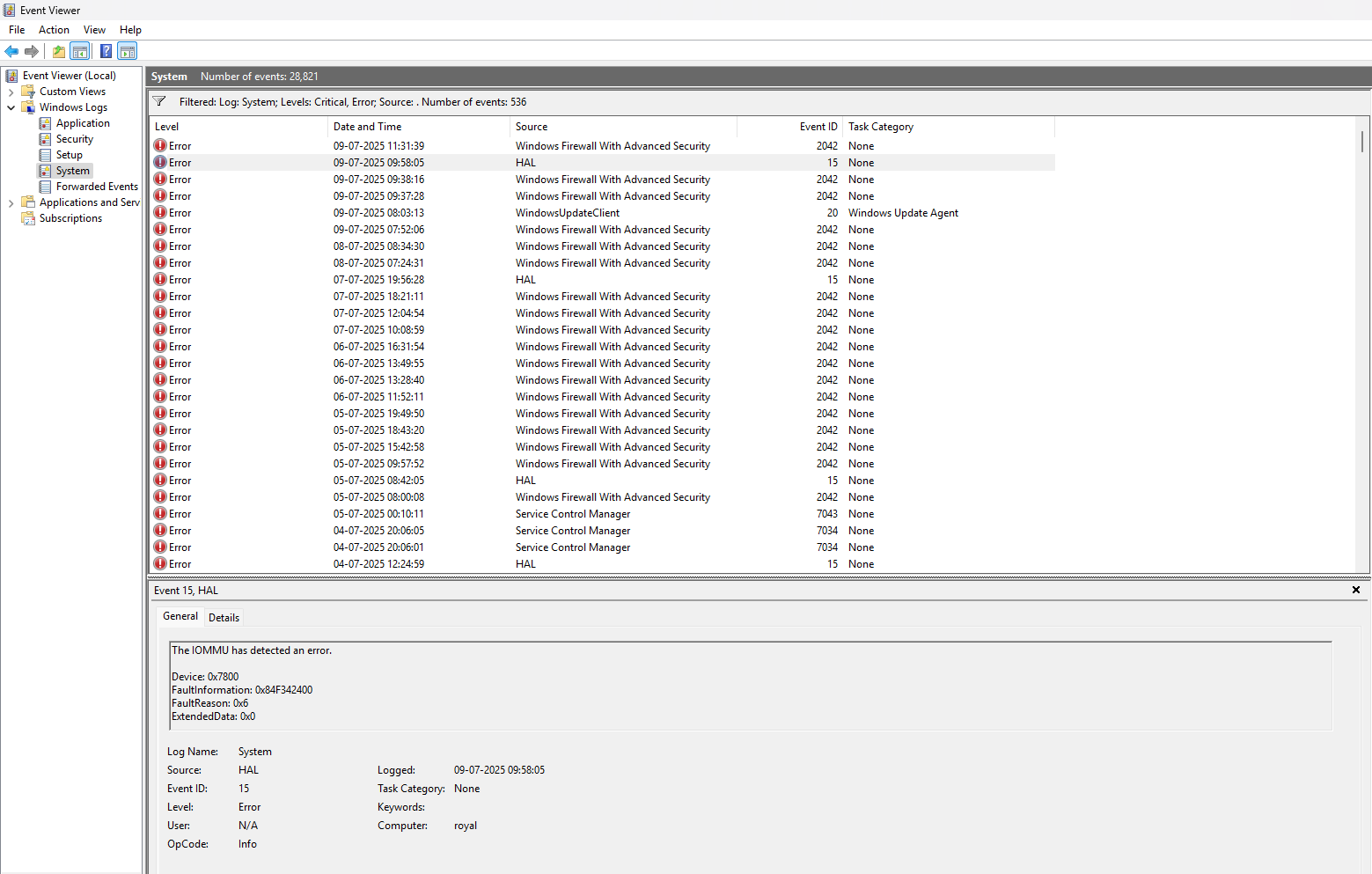Click the Forward arrow in toolbar

[32, 51]
